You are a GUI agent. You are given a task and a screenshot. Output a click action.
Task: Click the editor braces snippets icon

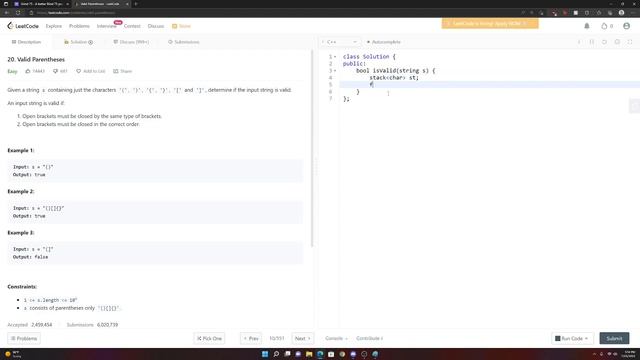[592, 42]
